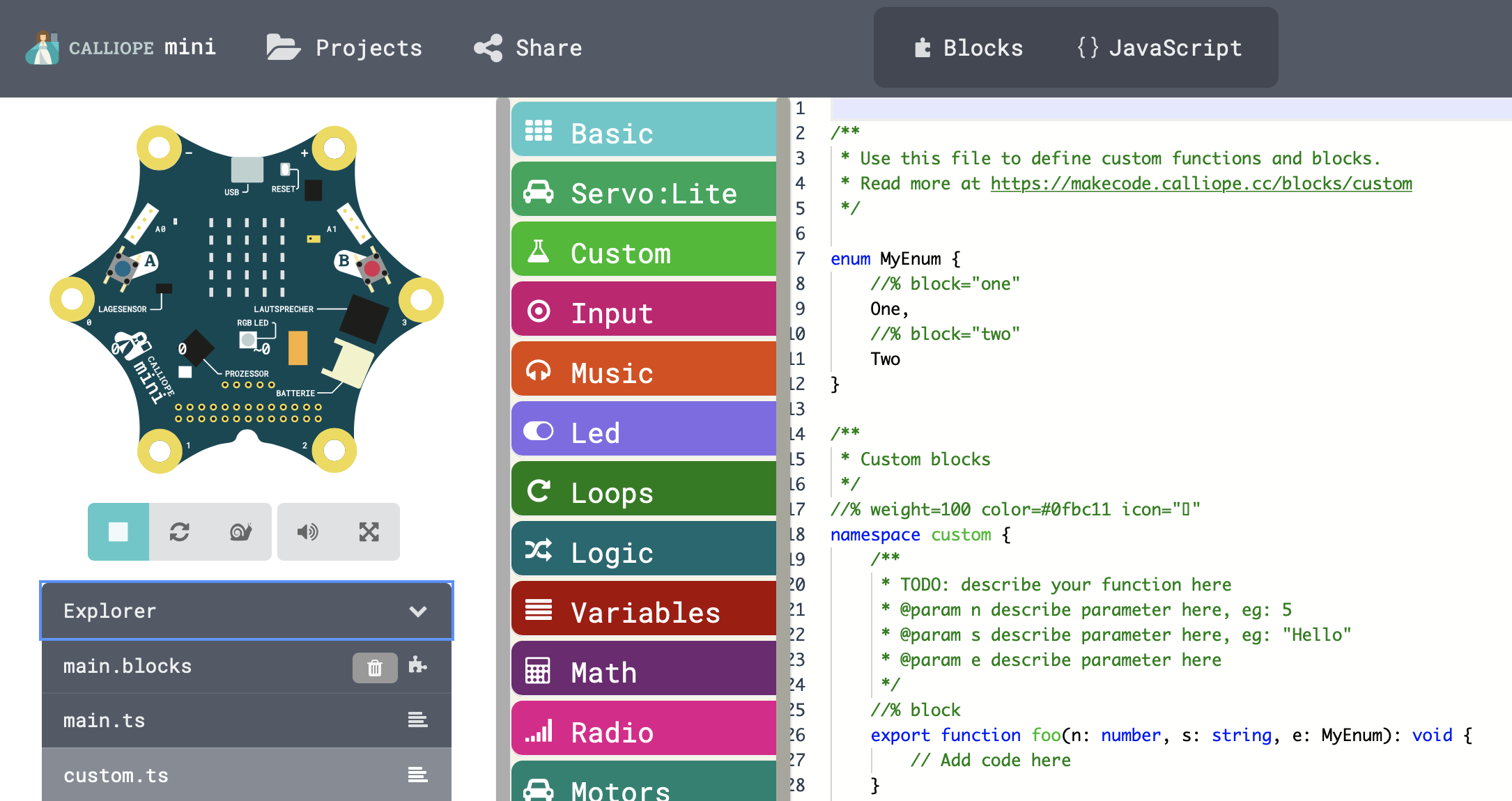Click the 'enum MyEnum {' code line

[895, 258]
